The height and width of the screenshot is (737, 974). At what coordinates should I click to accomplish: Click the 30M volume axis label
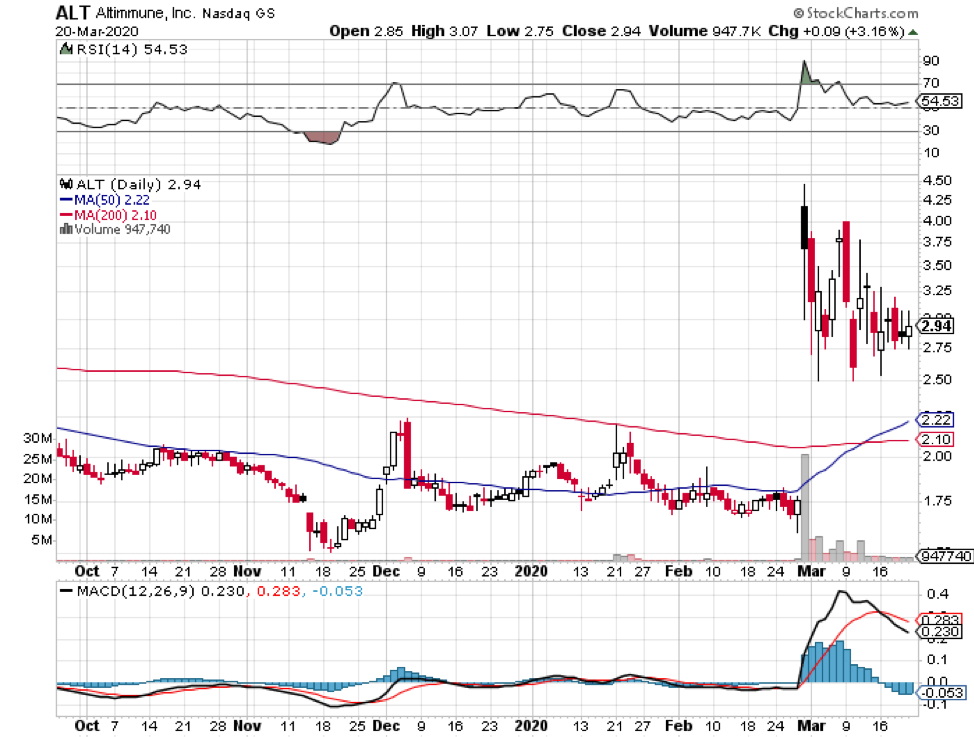point(38,438)
